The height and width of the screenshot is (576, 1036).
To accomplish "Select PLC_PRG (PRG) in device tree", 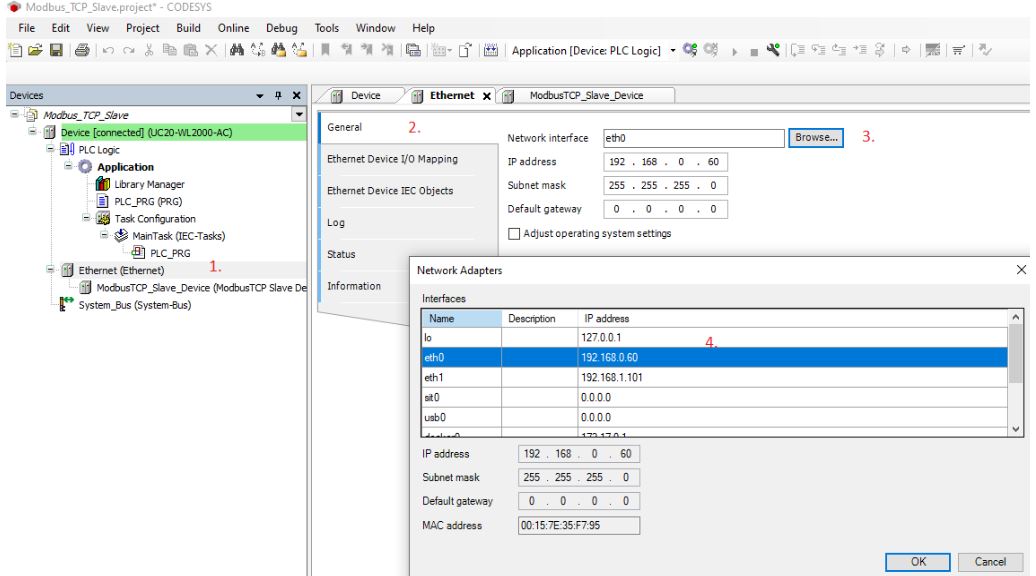I will (148, 201).
